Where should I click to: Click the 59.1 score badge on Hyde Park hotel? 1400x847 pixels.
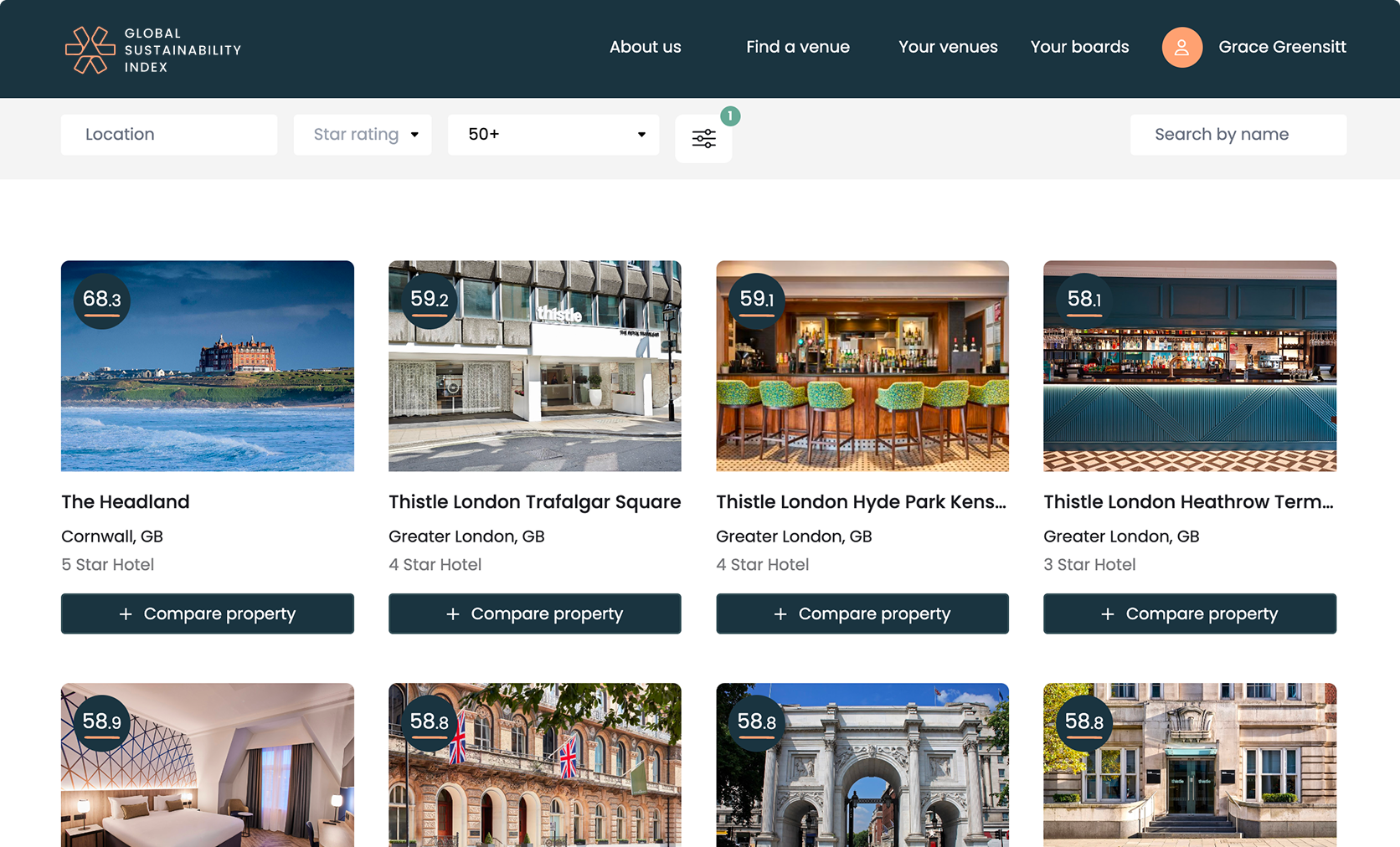757,300
